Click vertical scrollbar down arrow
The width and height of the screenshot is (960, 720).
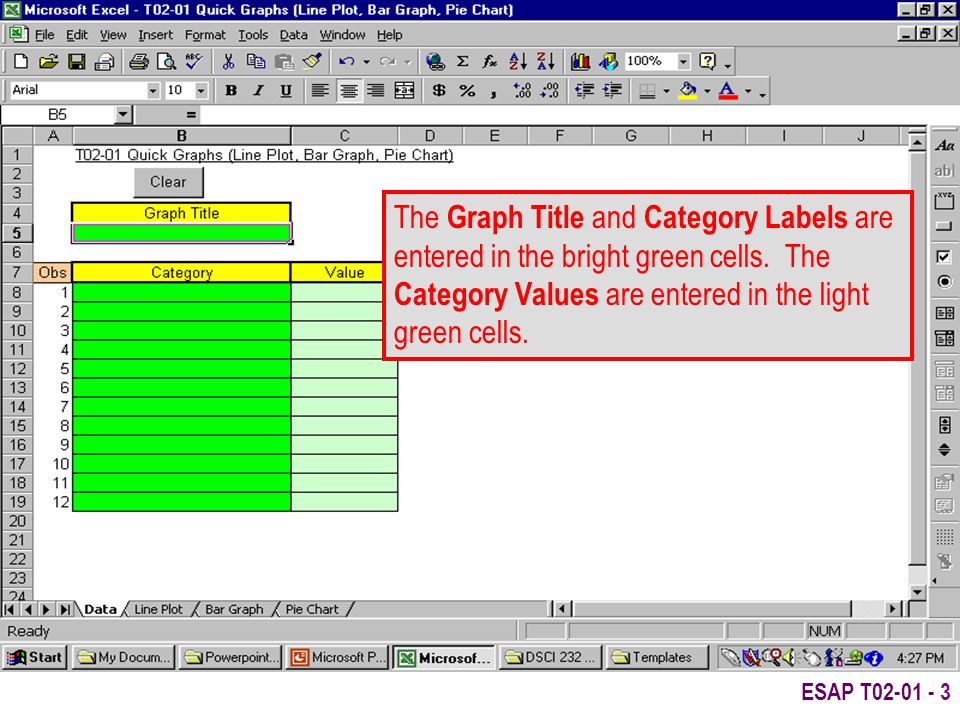tap(917, 591)
